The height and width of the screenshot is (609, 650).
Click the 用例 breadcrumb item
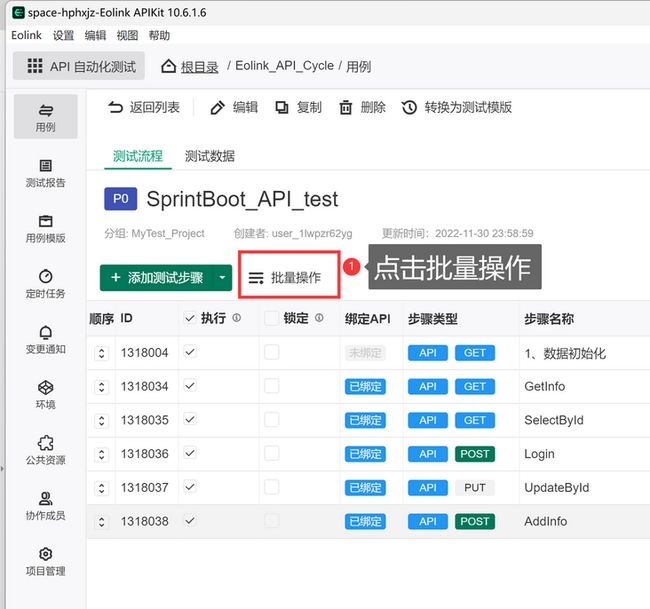(359, 66)
